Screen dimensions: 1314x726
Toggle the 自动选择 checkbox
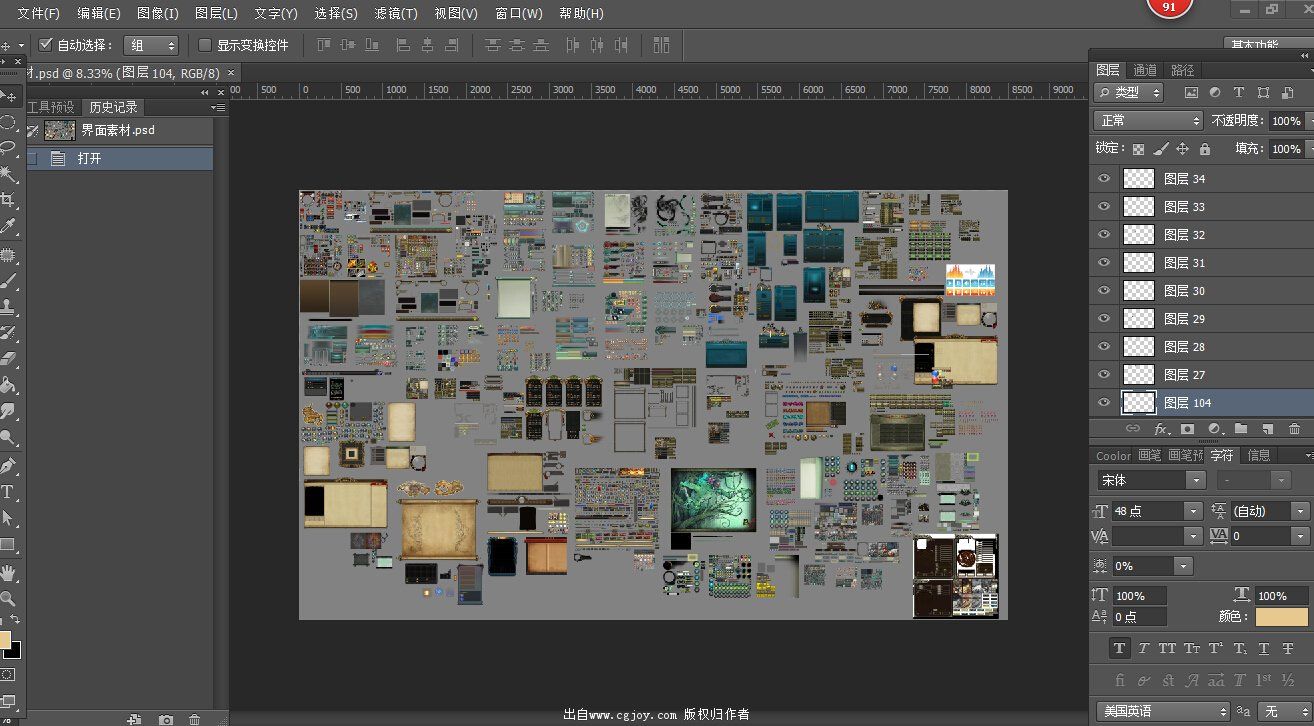coord(45,45)
